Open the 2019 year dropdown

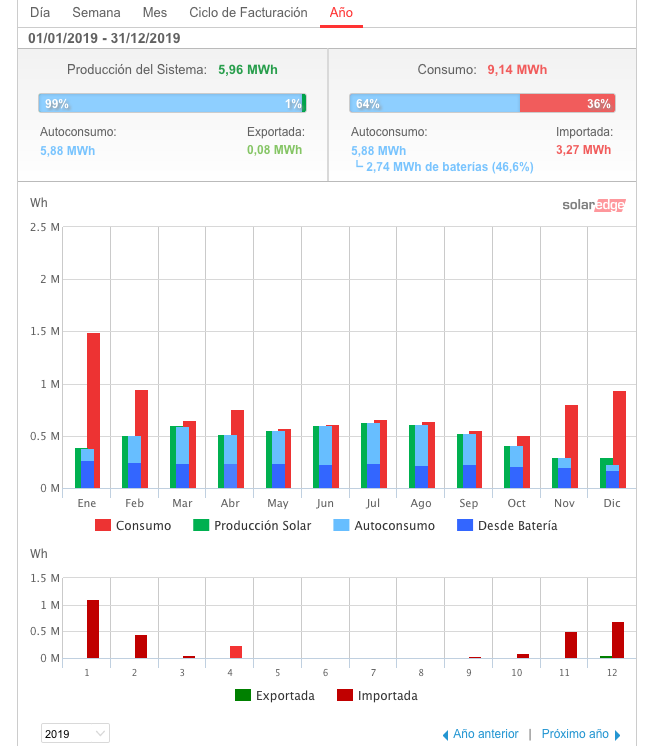pyautogui.click(x=75, y=733)
